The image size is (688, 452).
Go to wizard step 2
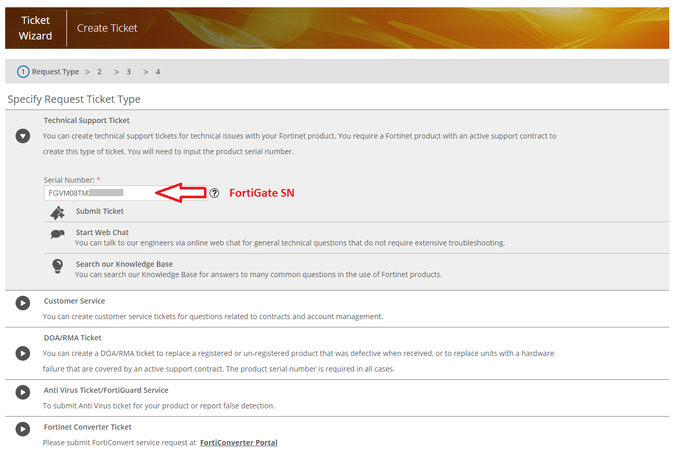coord(100,72)
